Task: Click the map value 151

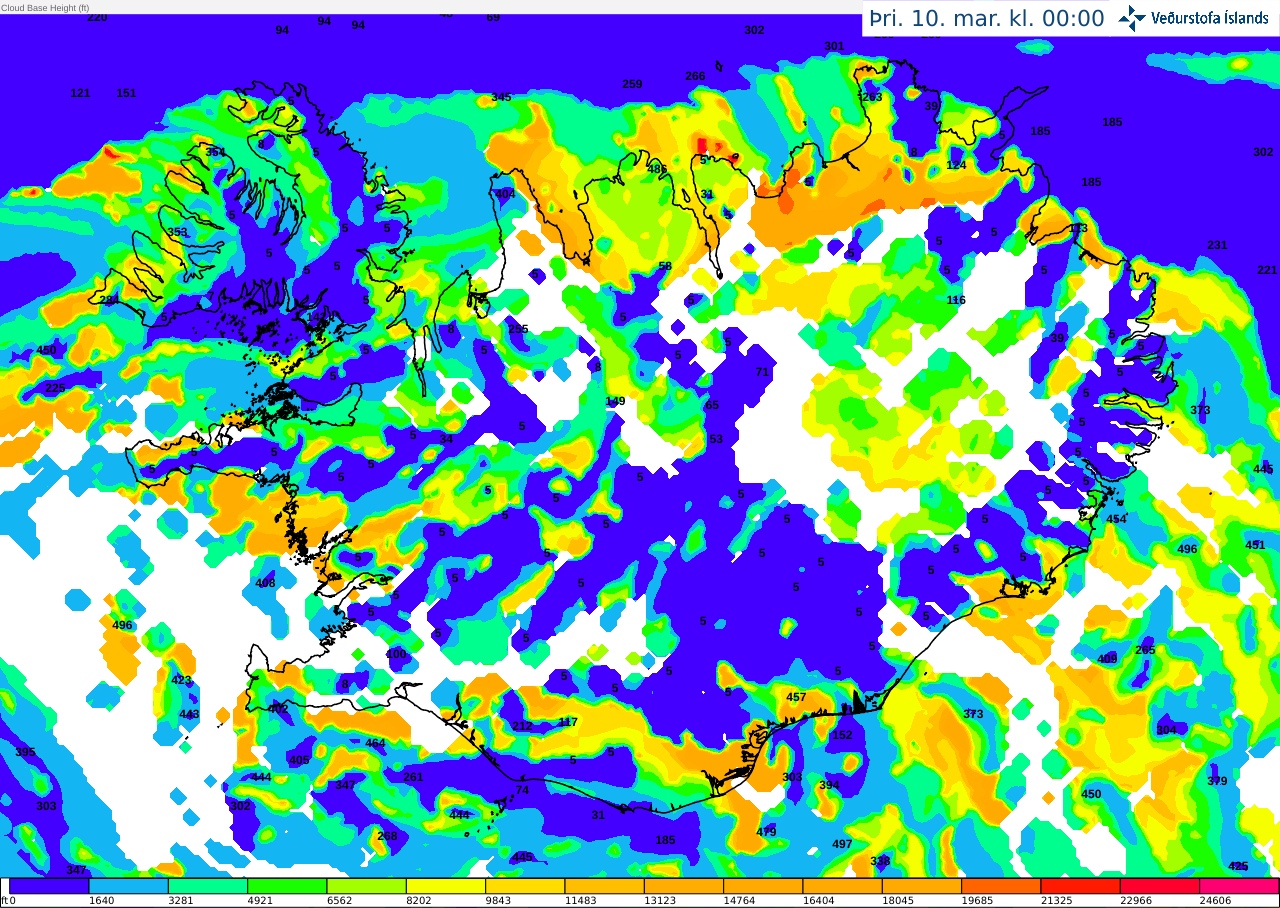Action: pyautogui.click(x=126, y=93)
